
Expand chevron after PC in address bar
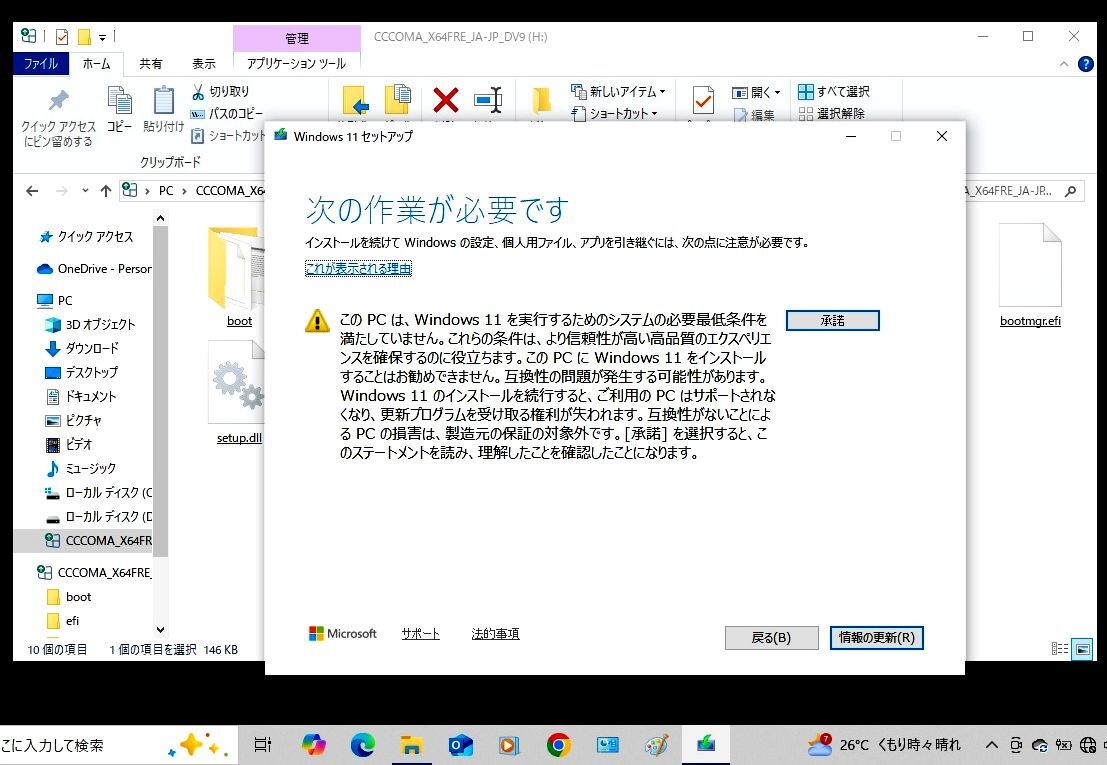pos(184,191)
